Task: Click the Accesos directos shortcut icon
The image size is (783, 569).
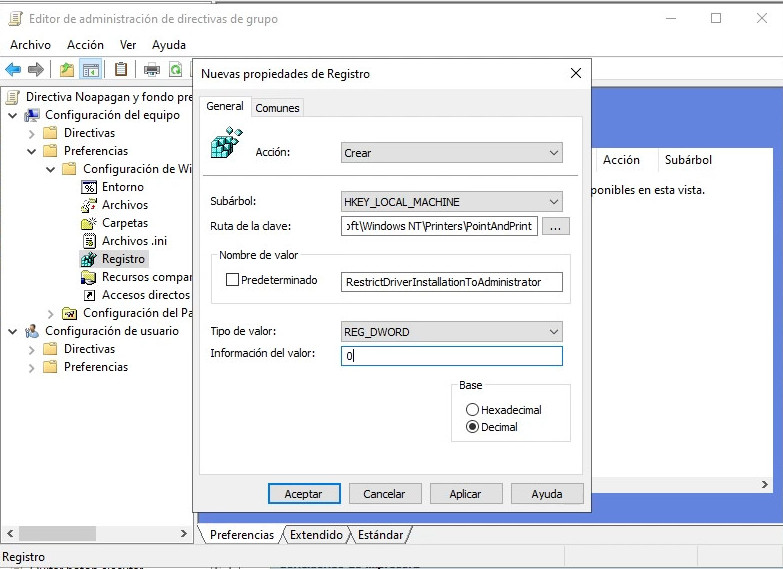Action: [89, 295]
